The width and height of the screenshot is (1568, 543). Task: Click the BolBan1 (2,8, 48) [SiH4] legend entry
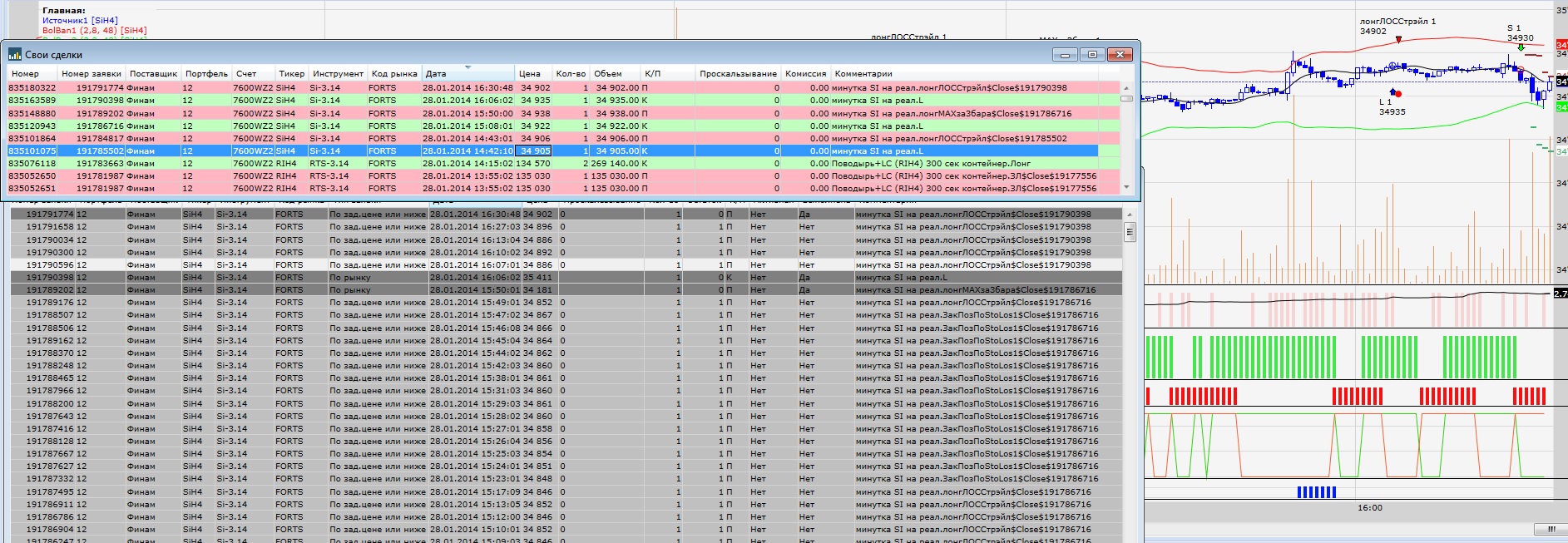(95, 30)
